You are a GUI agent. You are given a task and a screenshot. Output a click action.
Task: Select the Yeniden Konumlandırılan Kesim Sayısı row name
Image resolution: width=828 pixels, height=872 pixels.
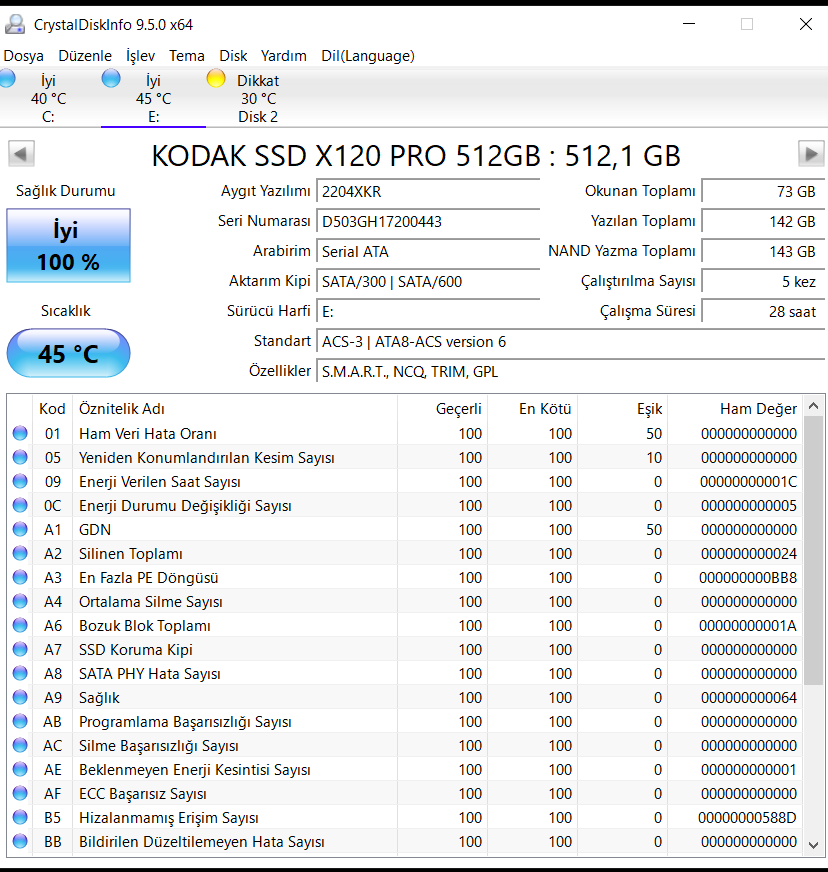[207, 458]
